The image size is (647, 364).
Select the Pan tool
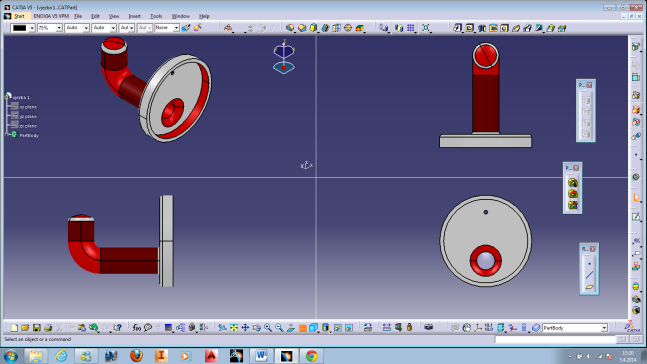[x=245, y=328]
